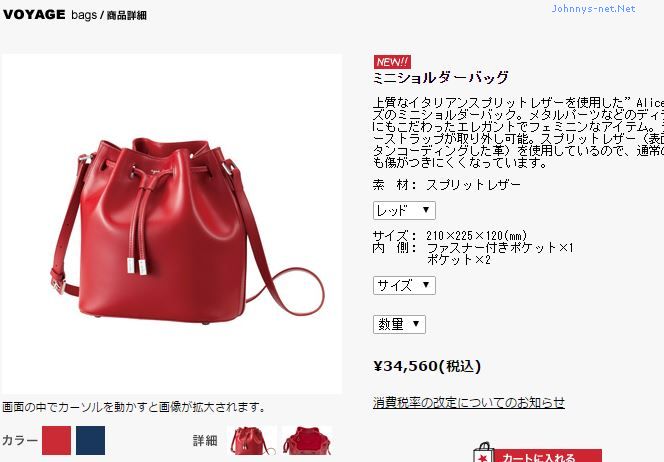Open the 数量 quantity dropdown
The height and width of the screenshot is (462, 664).
[399, 324]
